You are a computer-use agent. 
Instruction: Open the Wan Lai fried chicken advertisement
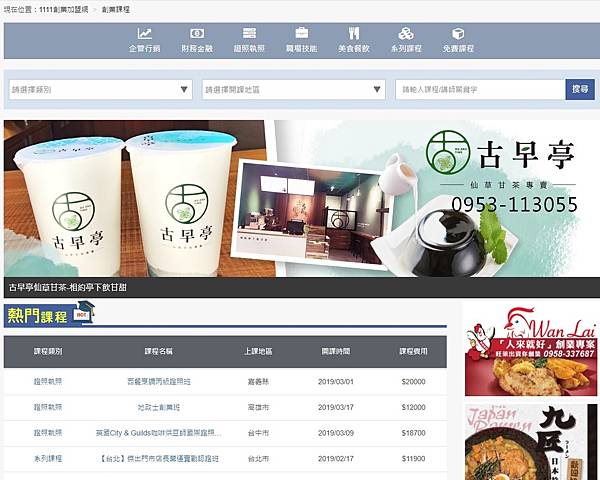pyautogui.click(x=531, y=351)
